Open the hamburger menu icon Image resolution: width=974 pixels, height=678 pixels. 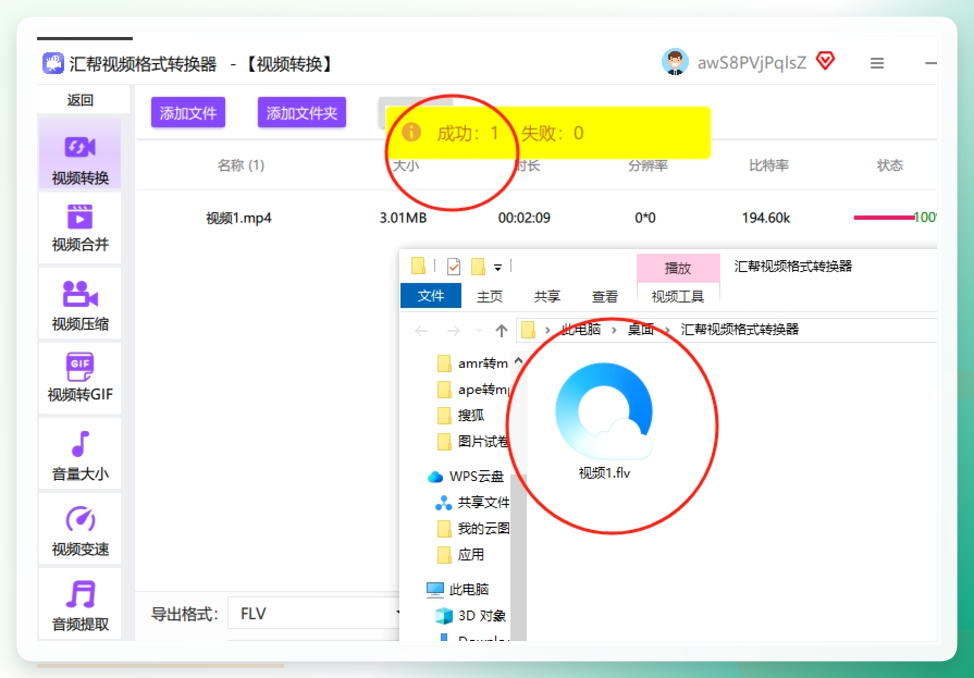pos(876,63)
